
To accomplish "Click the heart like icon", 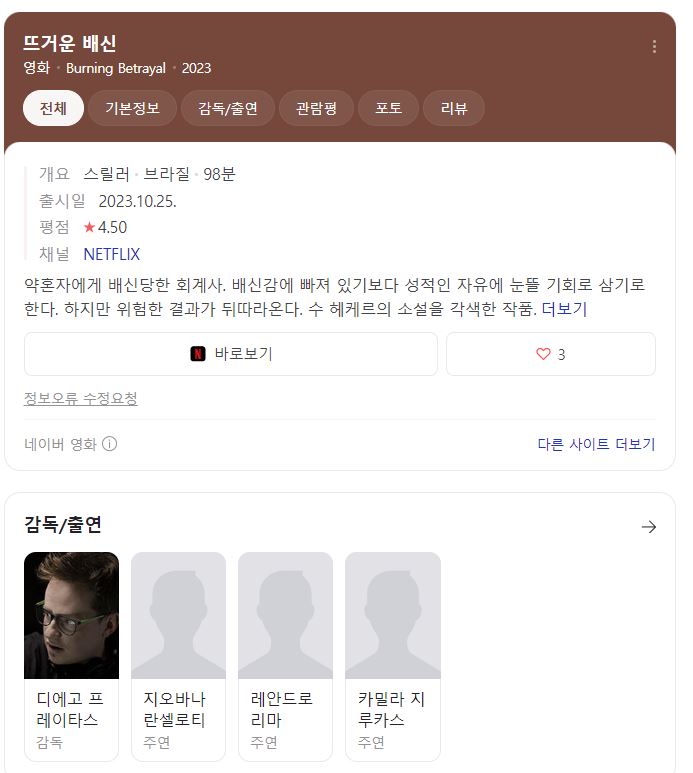I will coord(543,354).
